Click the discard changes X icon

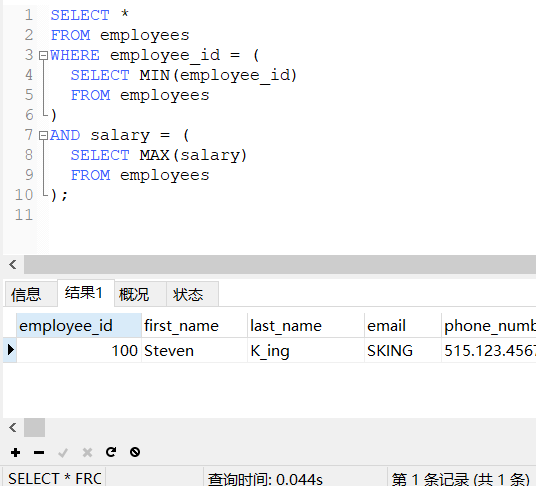(x=87, y=453)
